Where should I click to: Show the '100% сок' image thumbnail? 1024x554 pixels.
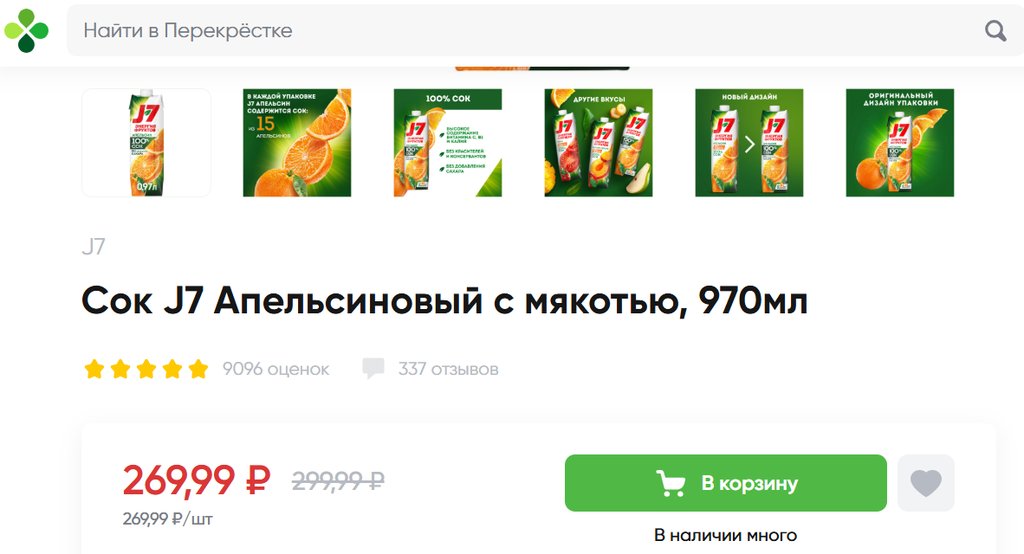click(x=448, y=142)
